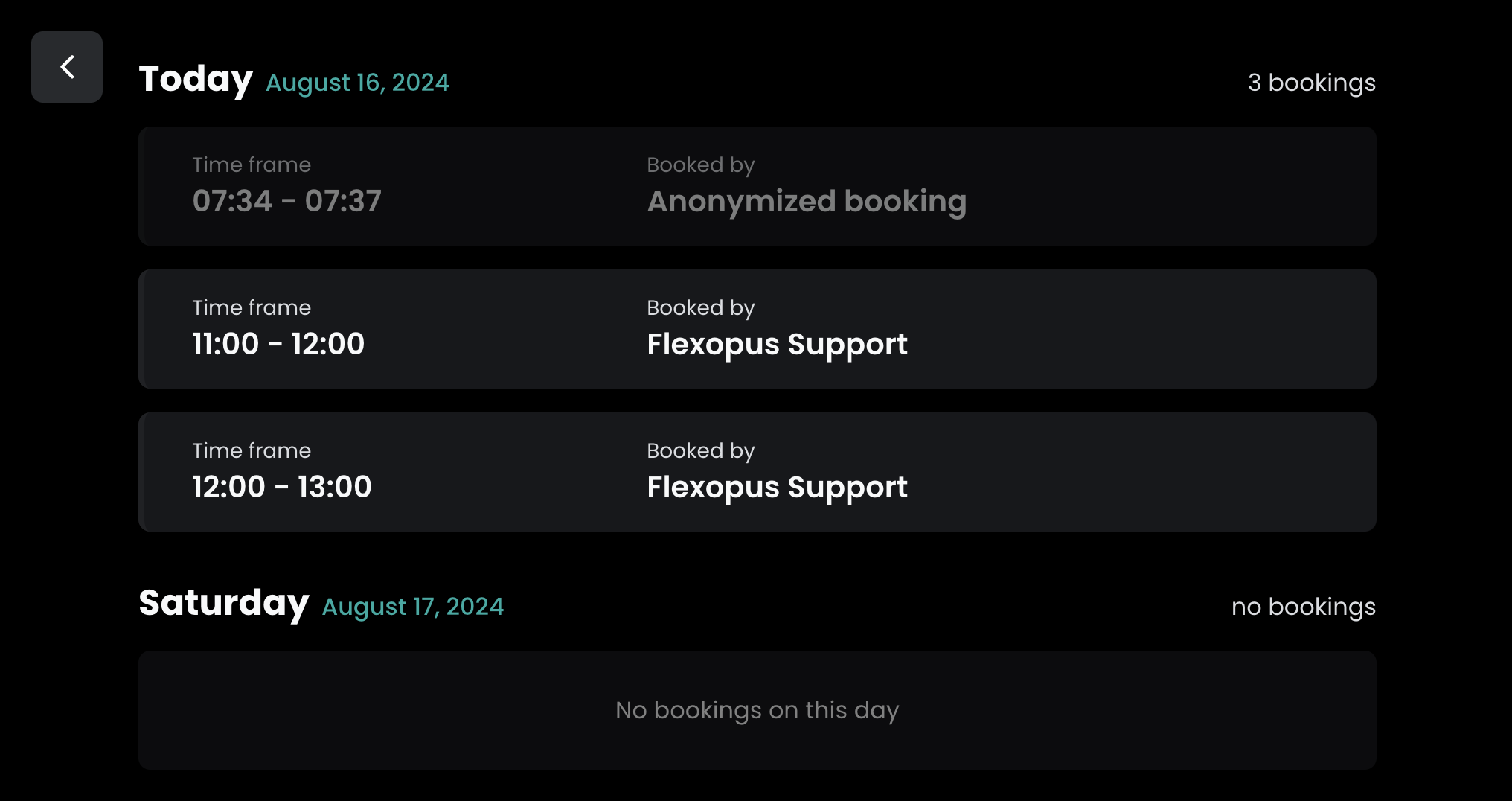Open the 11:00 - 12:00 booking time
This screenshot has height=801, width=1512.
pos(278,344)
